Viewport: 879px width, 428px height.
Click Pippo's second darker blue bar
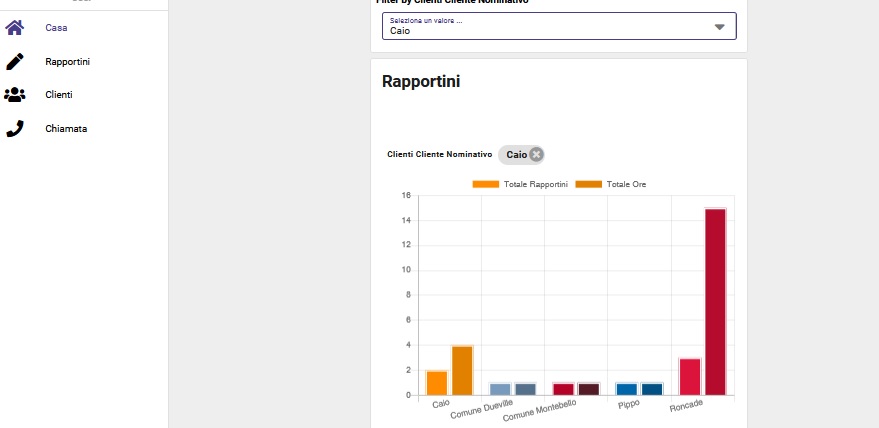(652, 389)
